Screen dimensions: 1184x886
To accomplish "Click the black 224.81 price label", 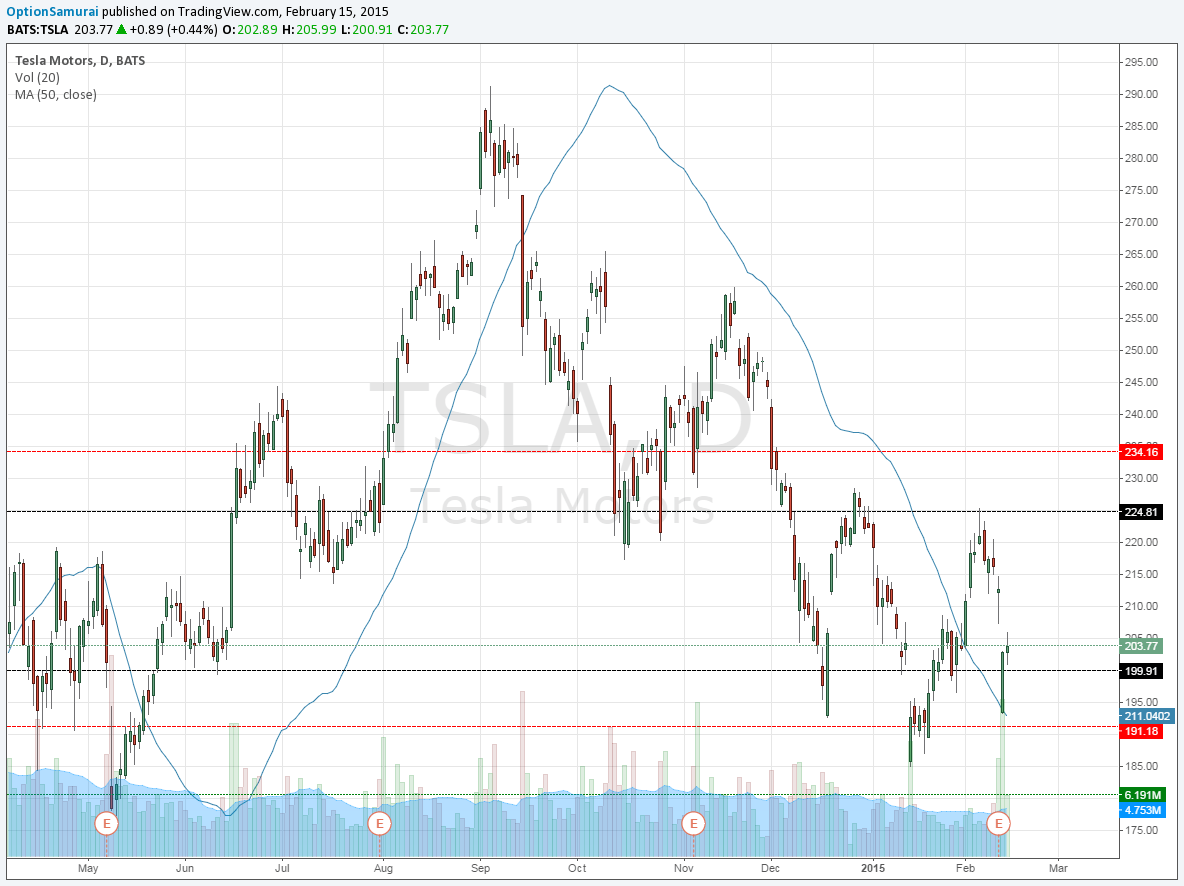I will pos(1141,512).
